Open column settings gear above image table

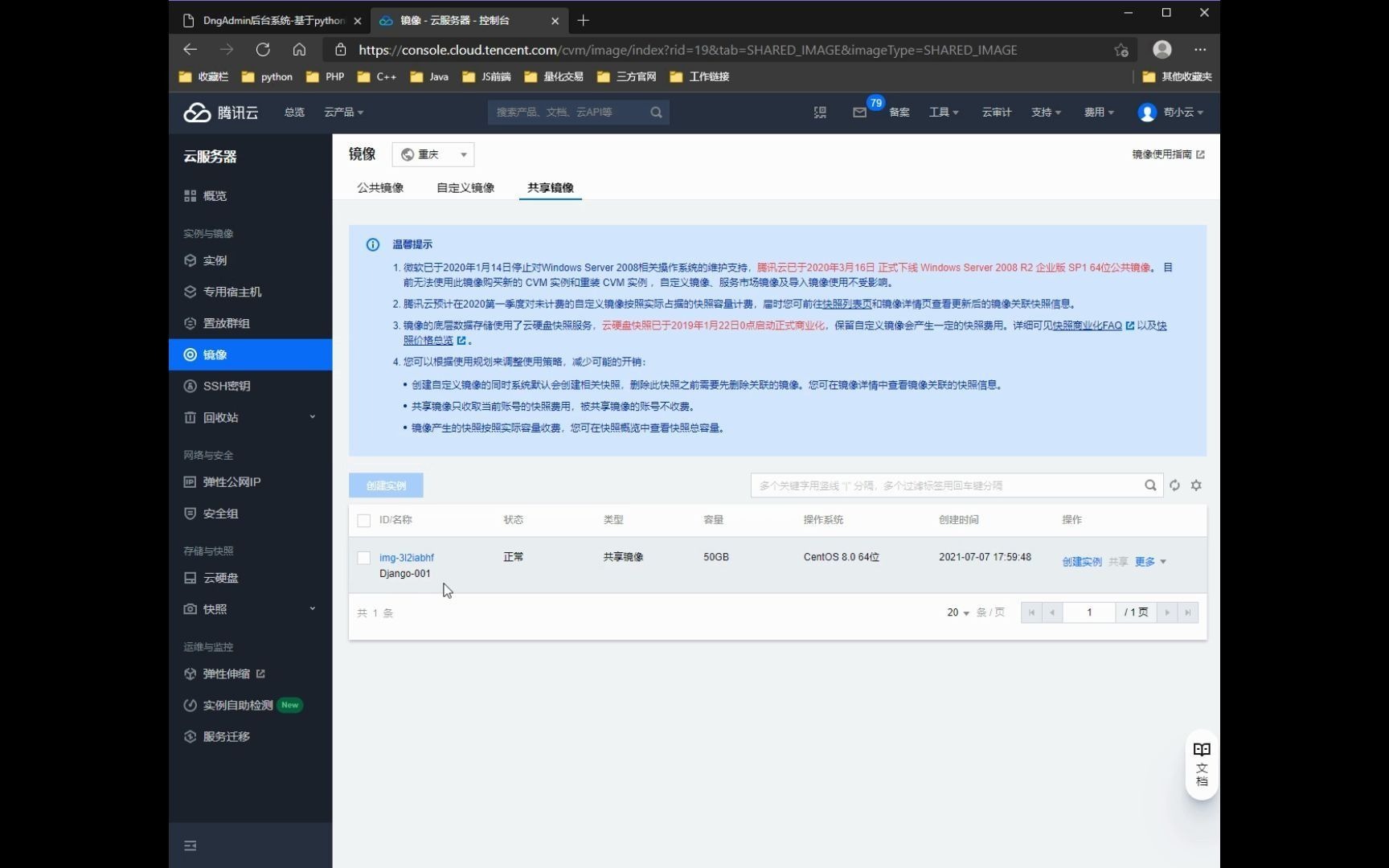click(x=1197, y=485)
